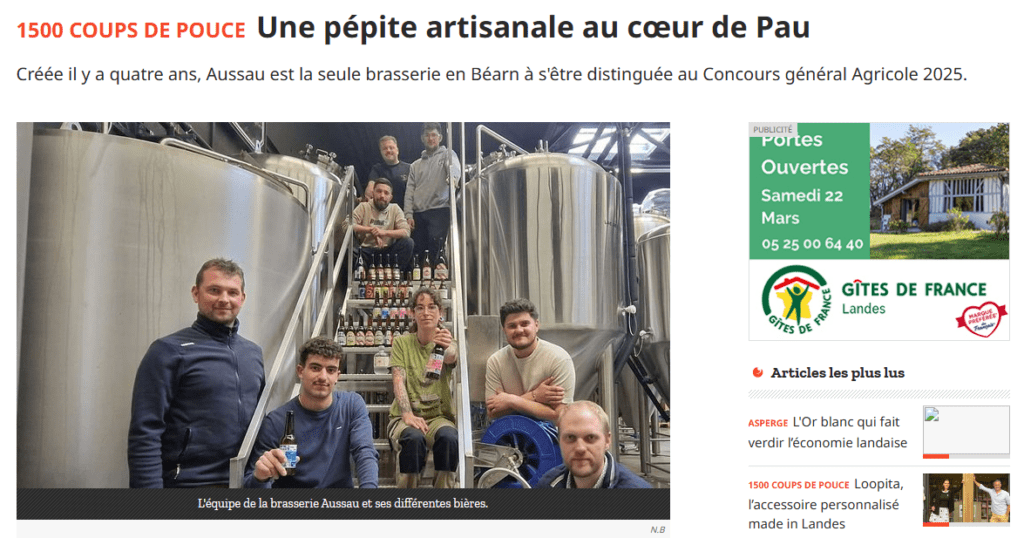Click the photo caption about l'équipe de la brasserie
1024x538 pixels.
point(343,503)
